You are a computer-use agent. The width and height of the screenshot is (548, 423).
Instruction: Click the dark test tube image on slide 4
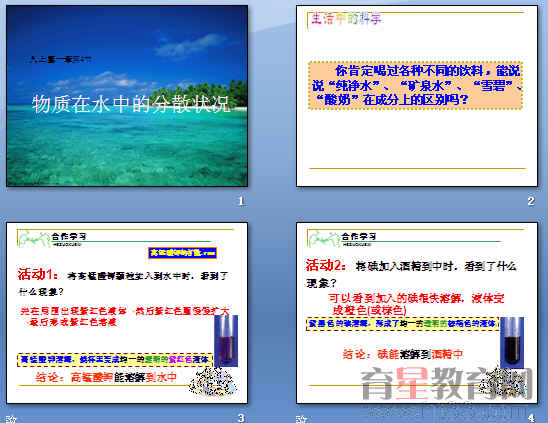(x=512, y=343)
